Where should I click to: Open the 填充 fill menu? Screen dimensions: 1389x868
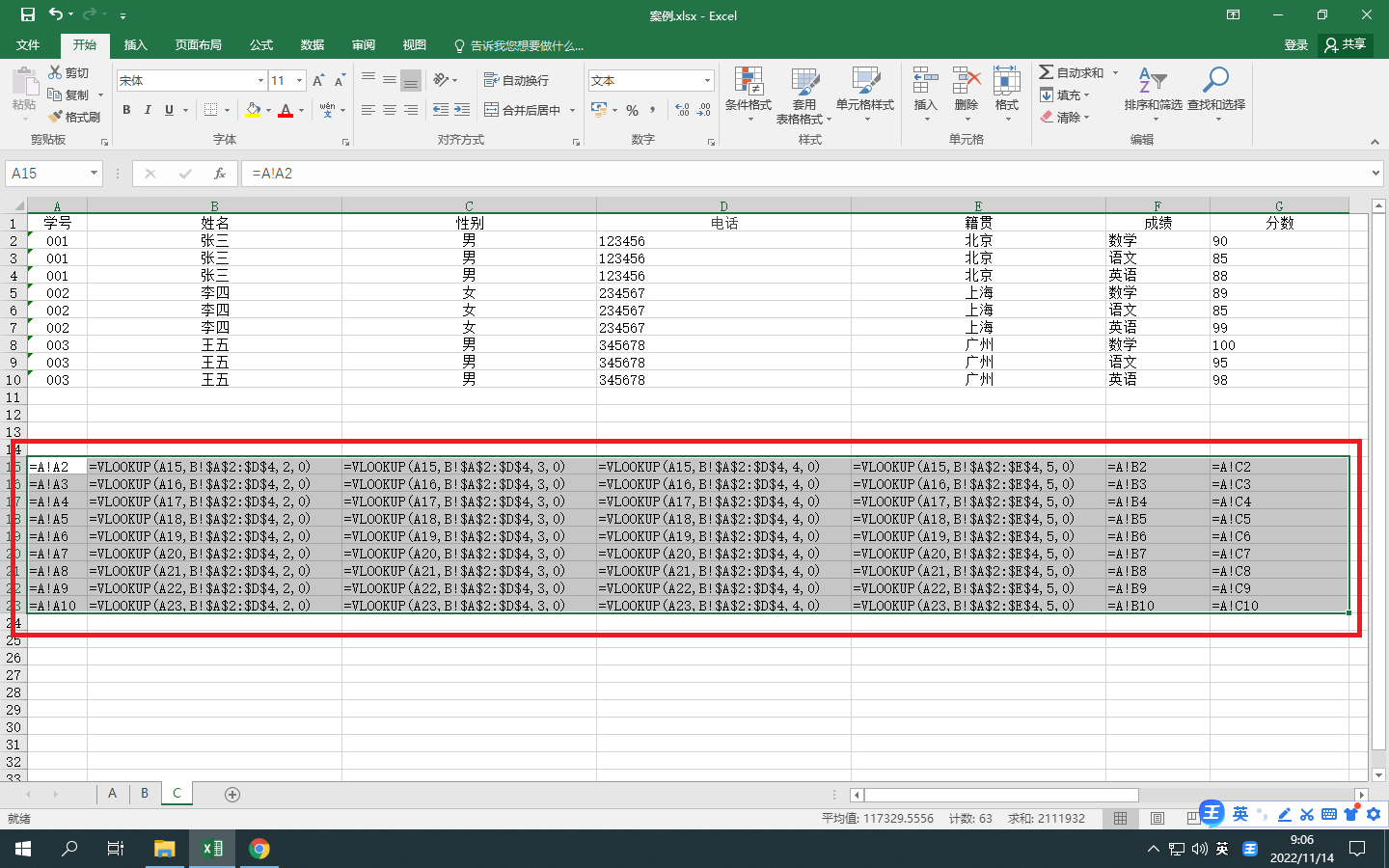coord(1065,95)
